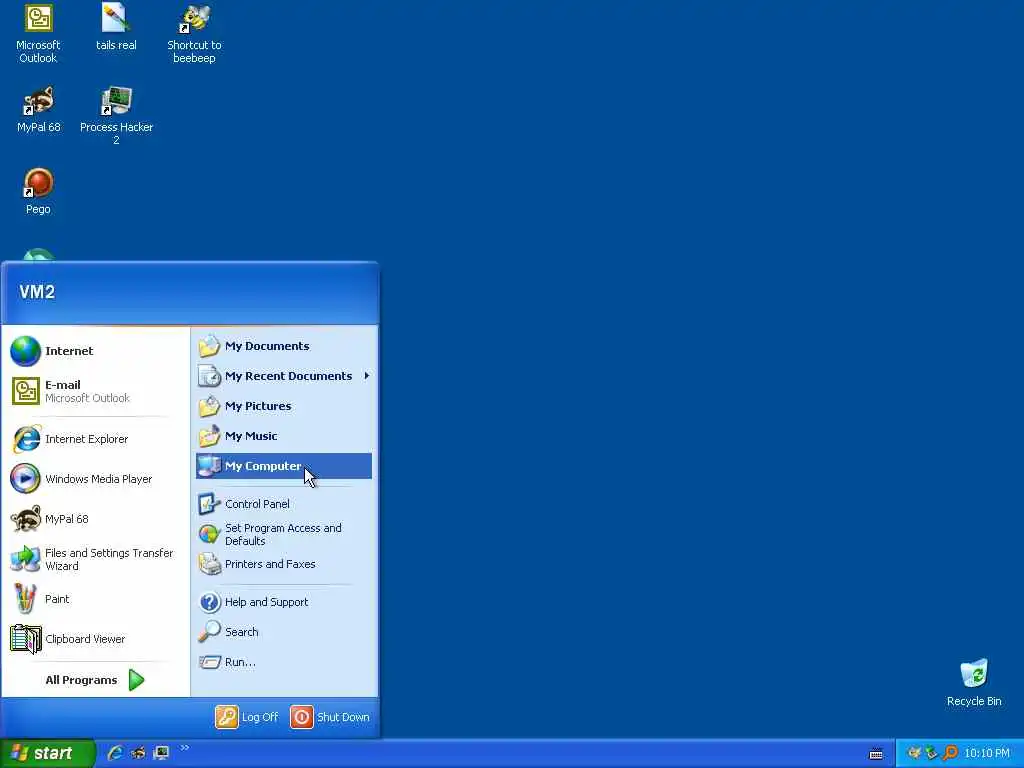Select the Recycle Bin icon

974,683
